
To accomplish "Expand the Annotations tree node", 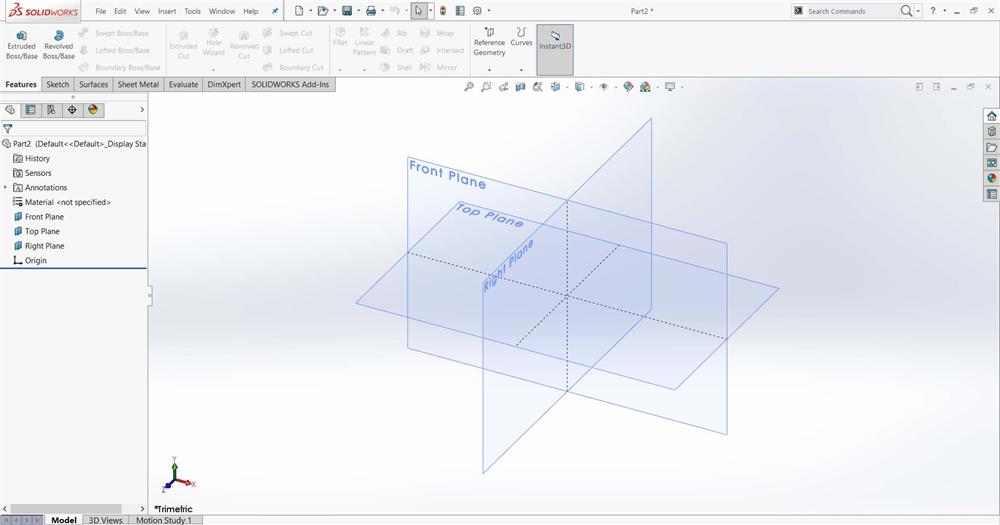I will [6, 187].
